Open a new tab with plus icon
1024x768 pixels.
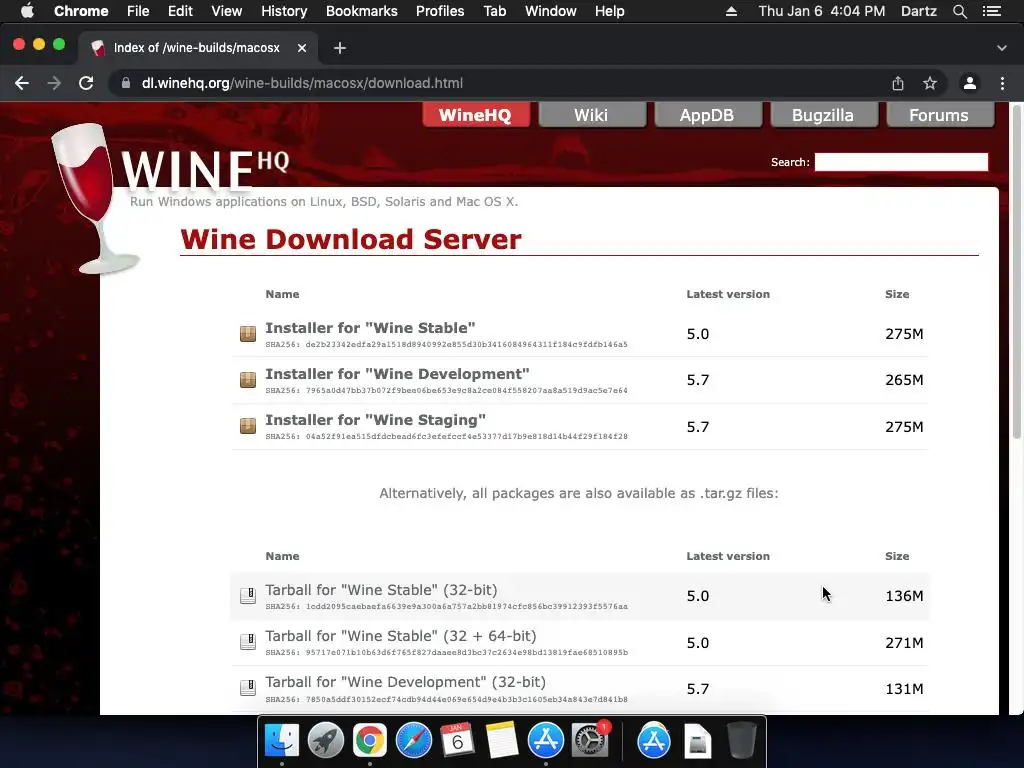(340, 48)
